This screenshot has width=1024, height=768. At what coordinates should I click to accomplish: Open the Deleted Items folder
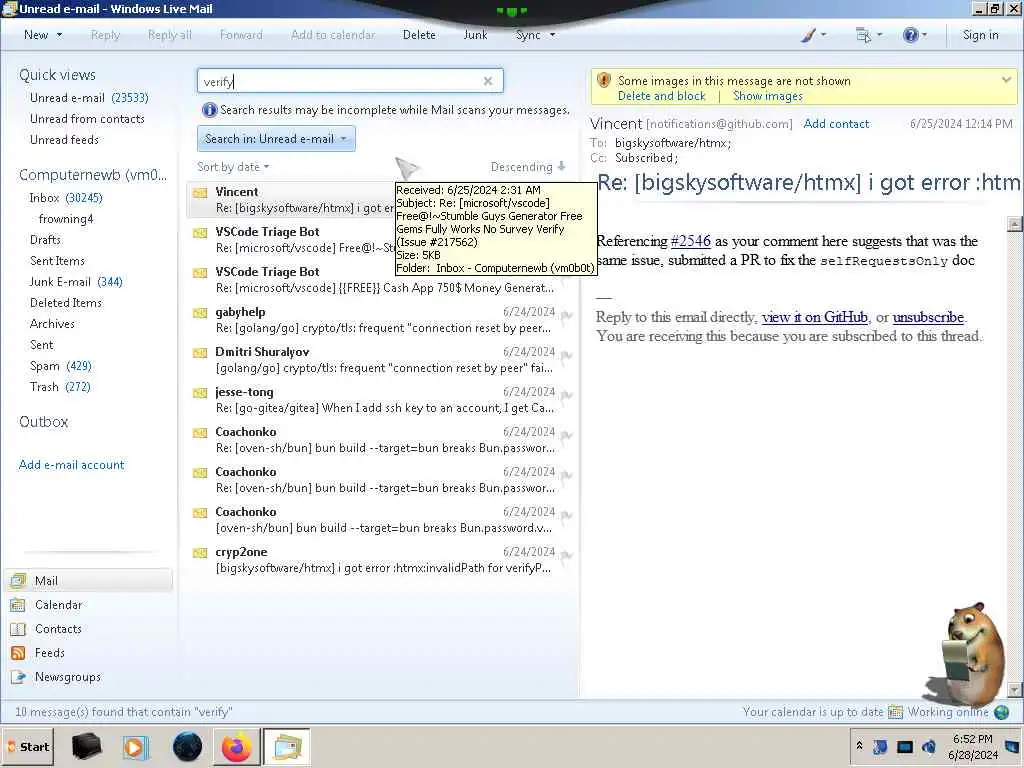point(65,303)
